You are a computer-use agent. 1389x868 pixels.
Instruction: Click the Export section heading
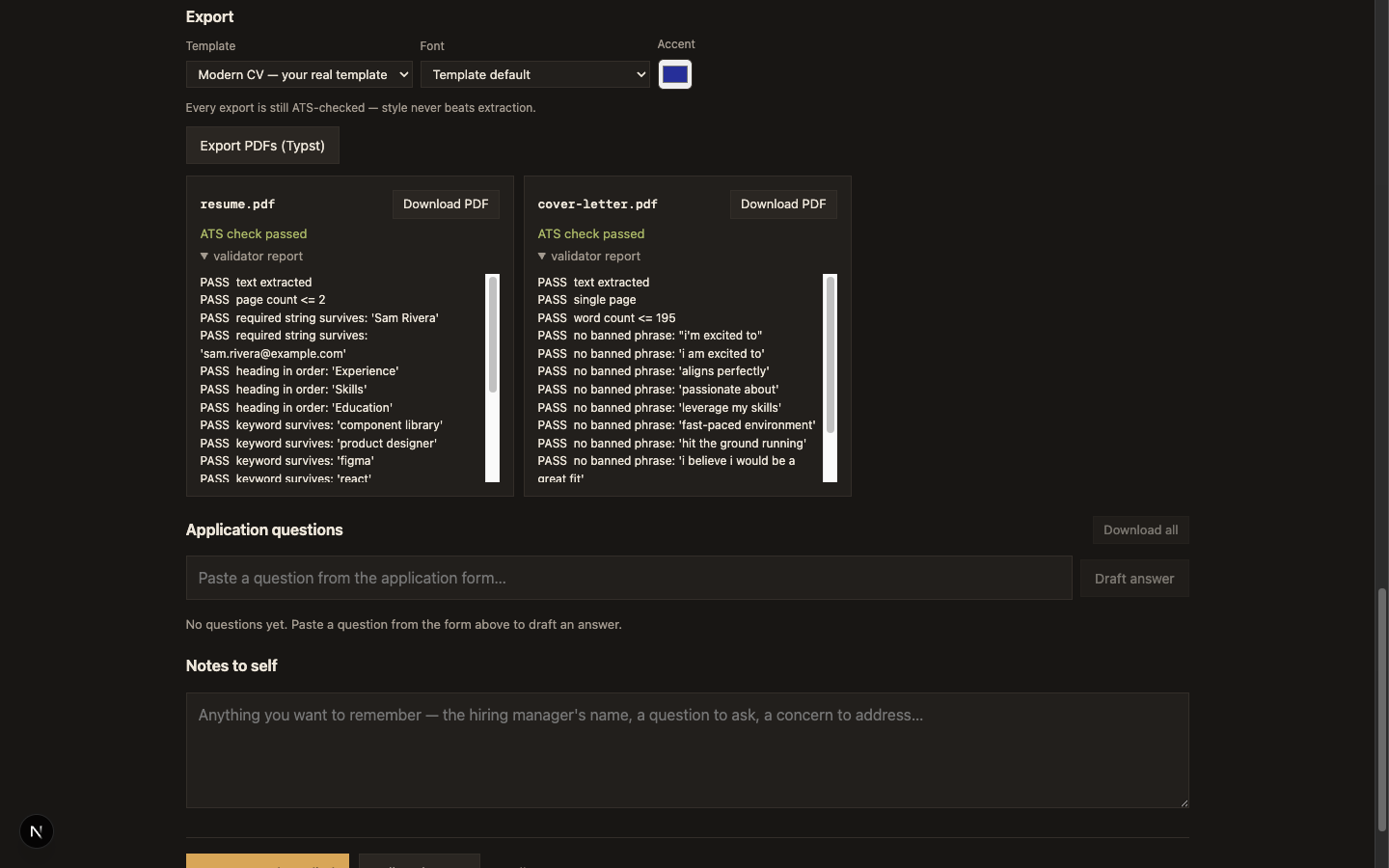coord(209,16)
